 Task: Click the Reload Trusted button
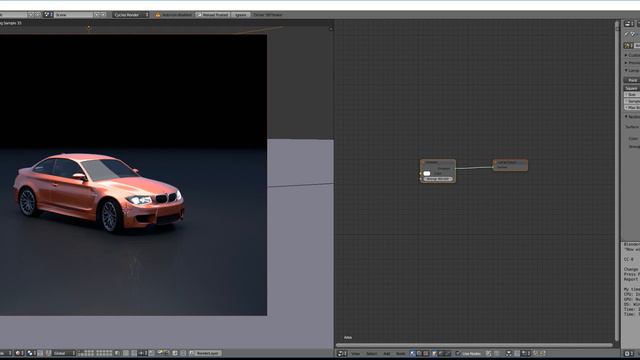(212, 15)
